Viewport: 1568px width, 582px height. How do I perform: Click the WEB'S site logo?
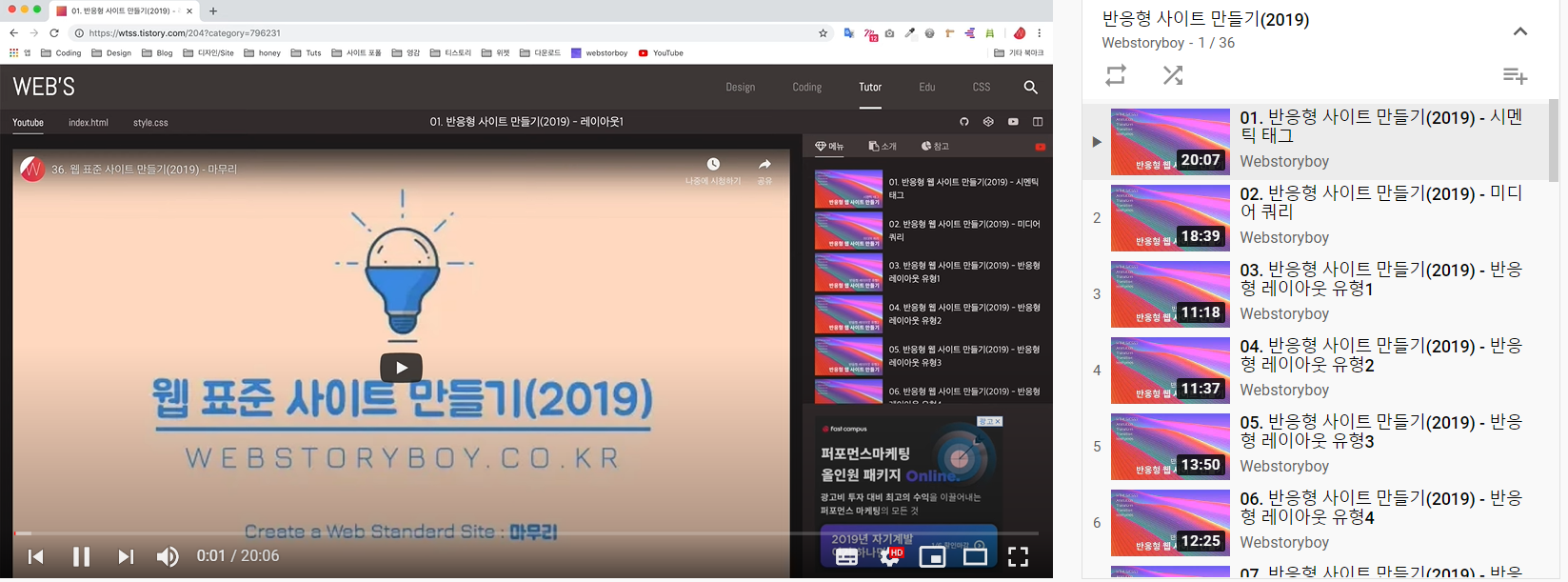(44, 87)
